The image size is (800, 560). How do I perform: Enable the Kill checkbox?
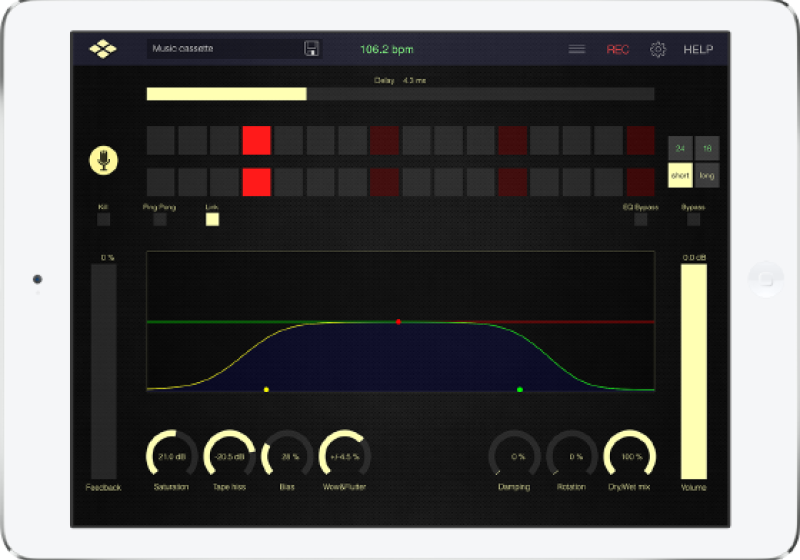pos(103,219)
